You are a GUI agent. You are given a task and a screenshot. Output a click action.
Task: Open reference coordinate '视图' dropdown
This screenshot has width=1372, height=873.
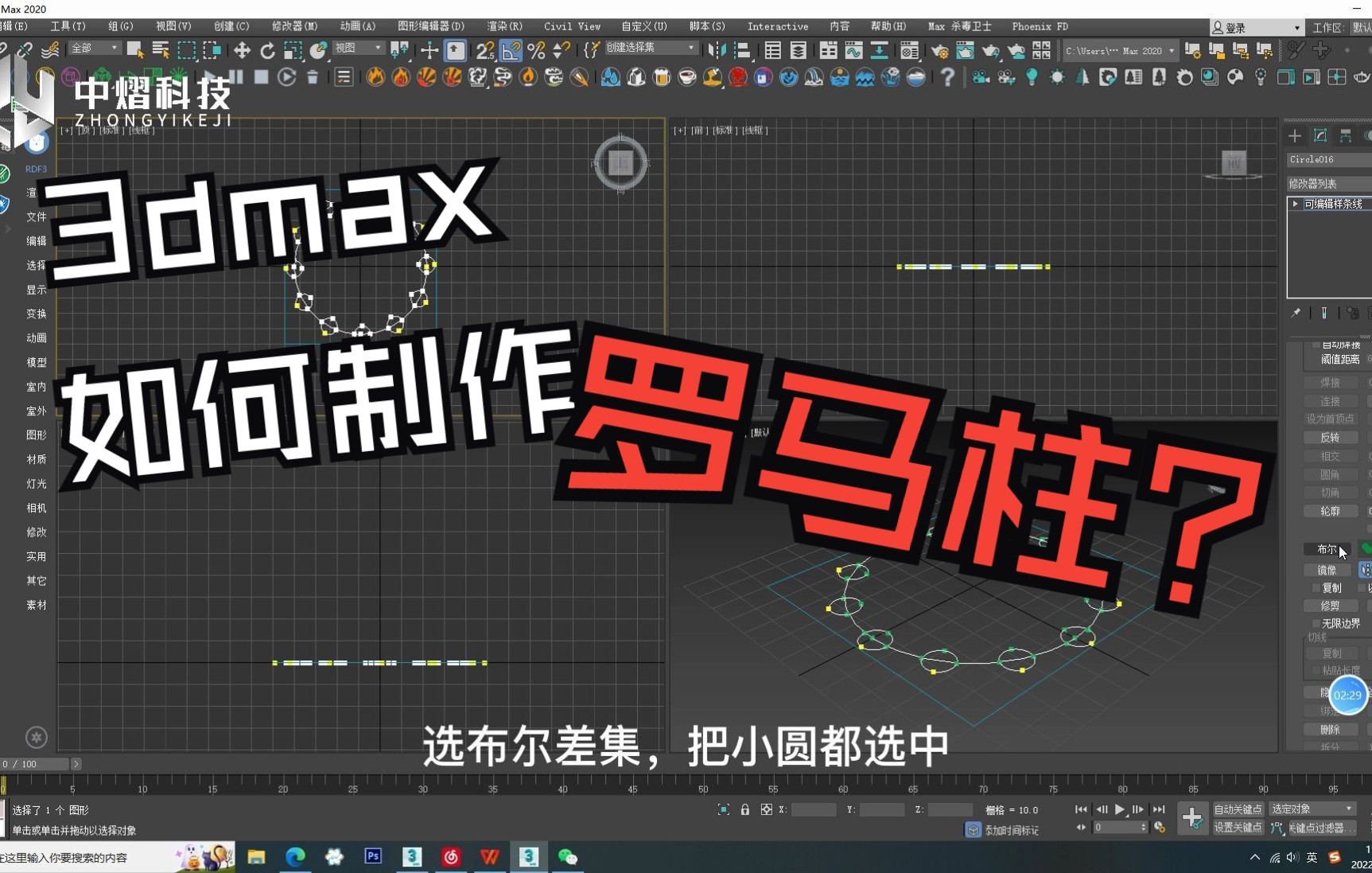(358, 49)
